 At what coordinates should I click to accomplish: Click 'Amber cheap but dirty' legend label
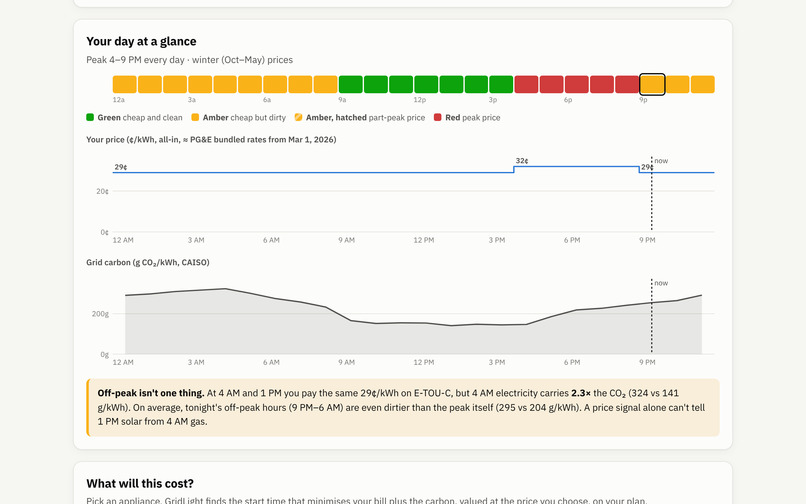(x=244, y=118)
